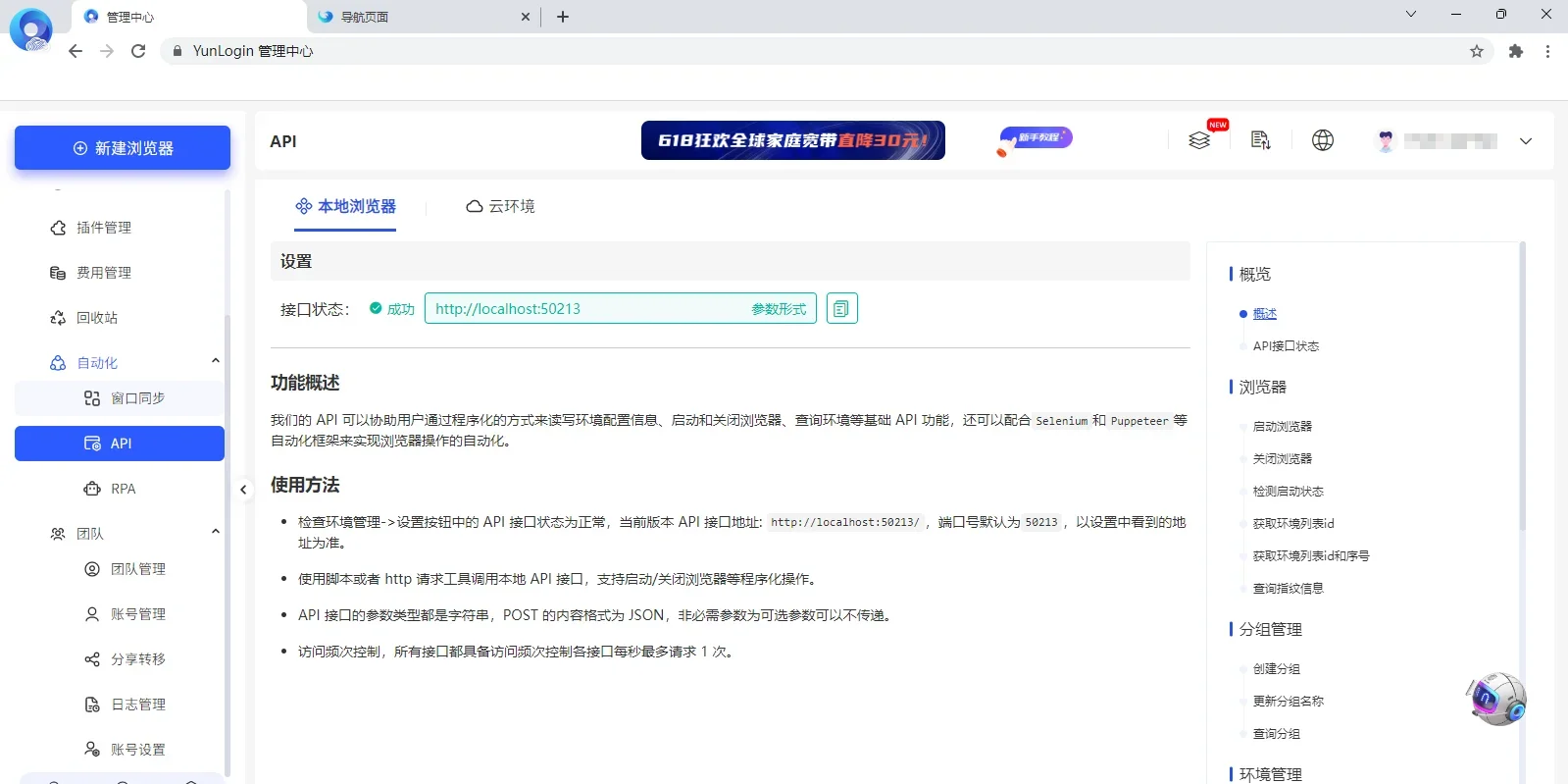Click the 新建浏览器 button
Image resolution: width=1568 pixels, height=784 pixels.
[123, 148]
